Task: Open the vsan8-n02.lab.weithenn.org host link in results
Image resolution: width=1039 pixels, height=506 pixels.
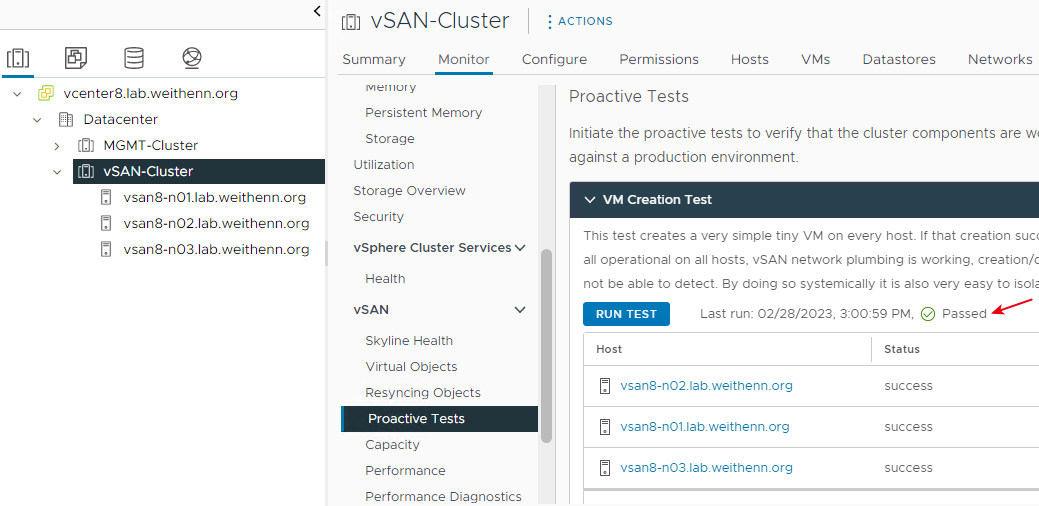Action: [706, 385]
